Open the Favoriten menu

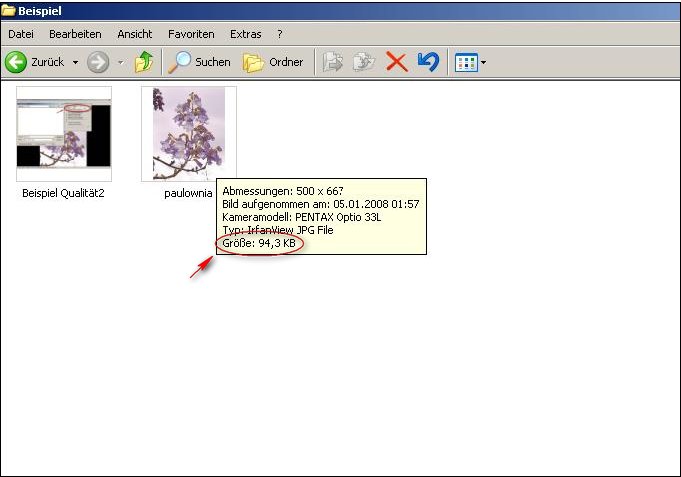190,34
